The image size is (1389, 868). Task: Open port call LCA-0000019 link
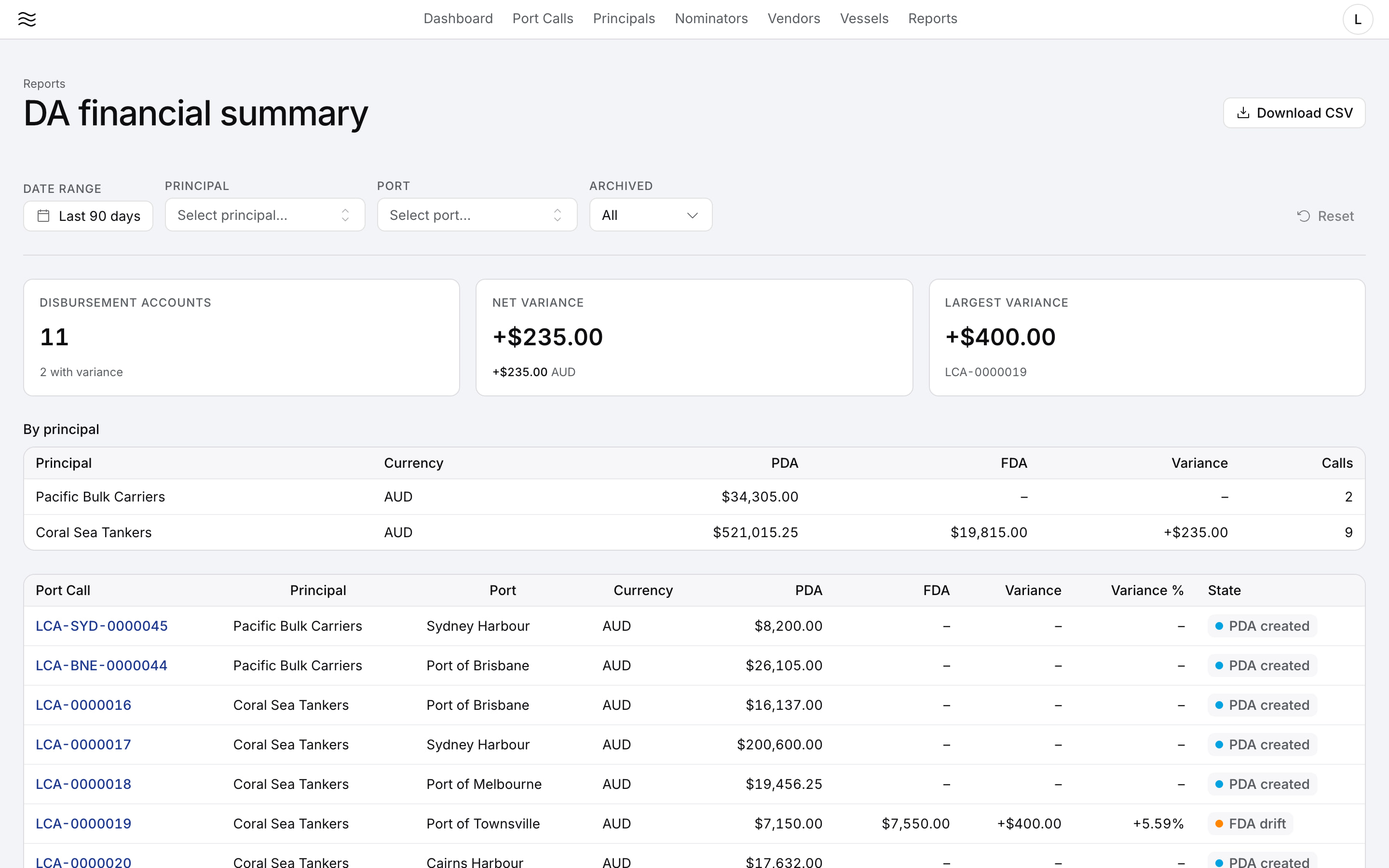tap(83, 823)
